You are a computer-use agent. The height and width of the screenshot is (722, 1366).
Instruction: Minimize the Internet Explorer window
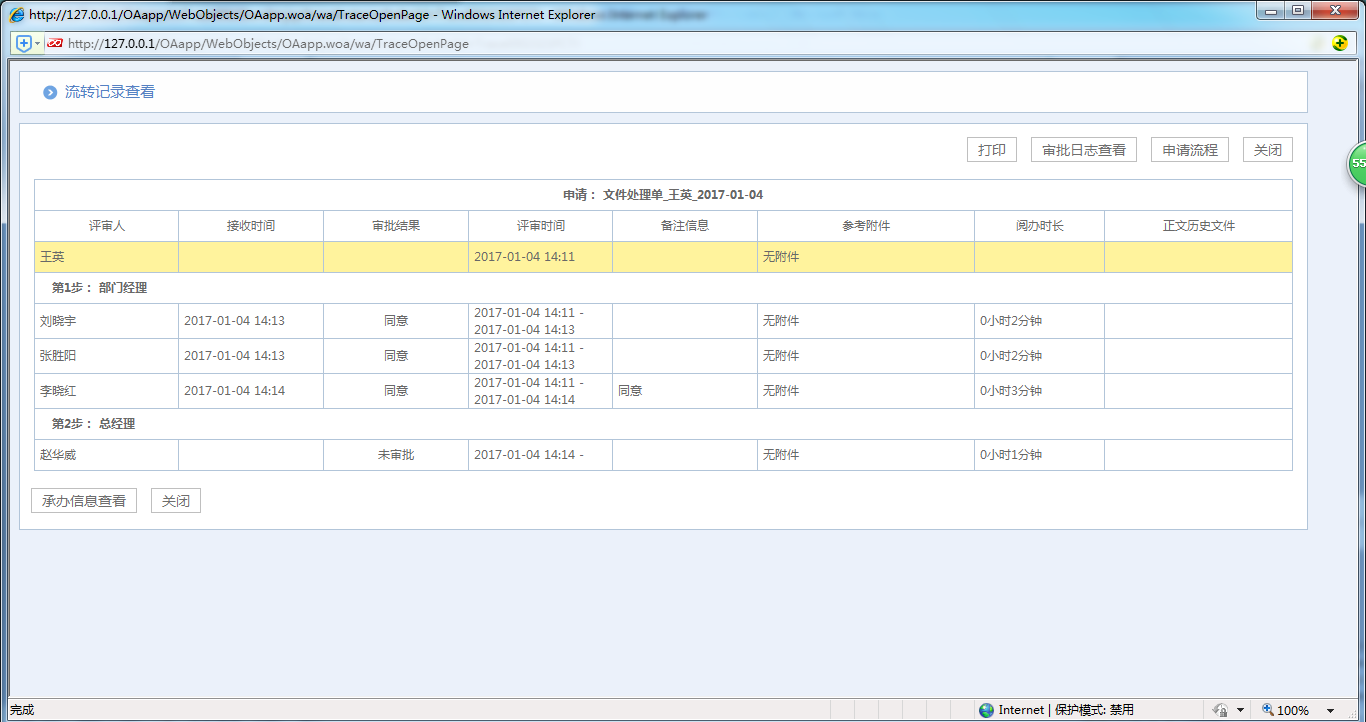[x=1272, y=10]
